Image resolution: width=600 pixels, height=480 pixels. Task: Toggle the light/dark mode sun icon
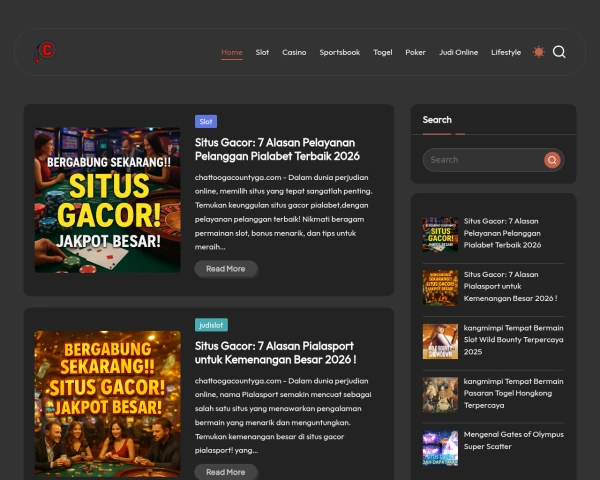coord(539,52)
